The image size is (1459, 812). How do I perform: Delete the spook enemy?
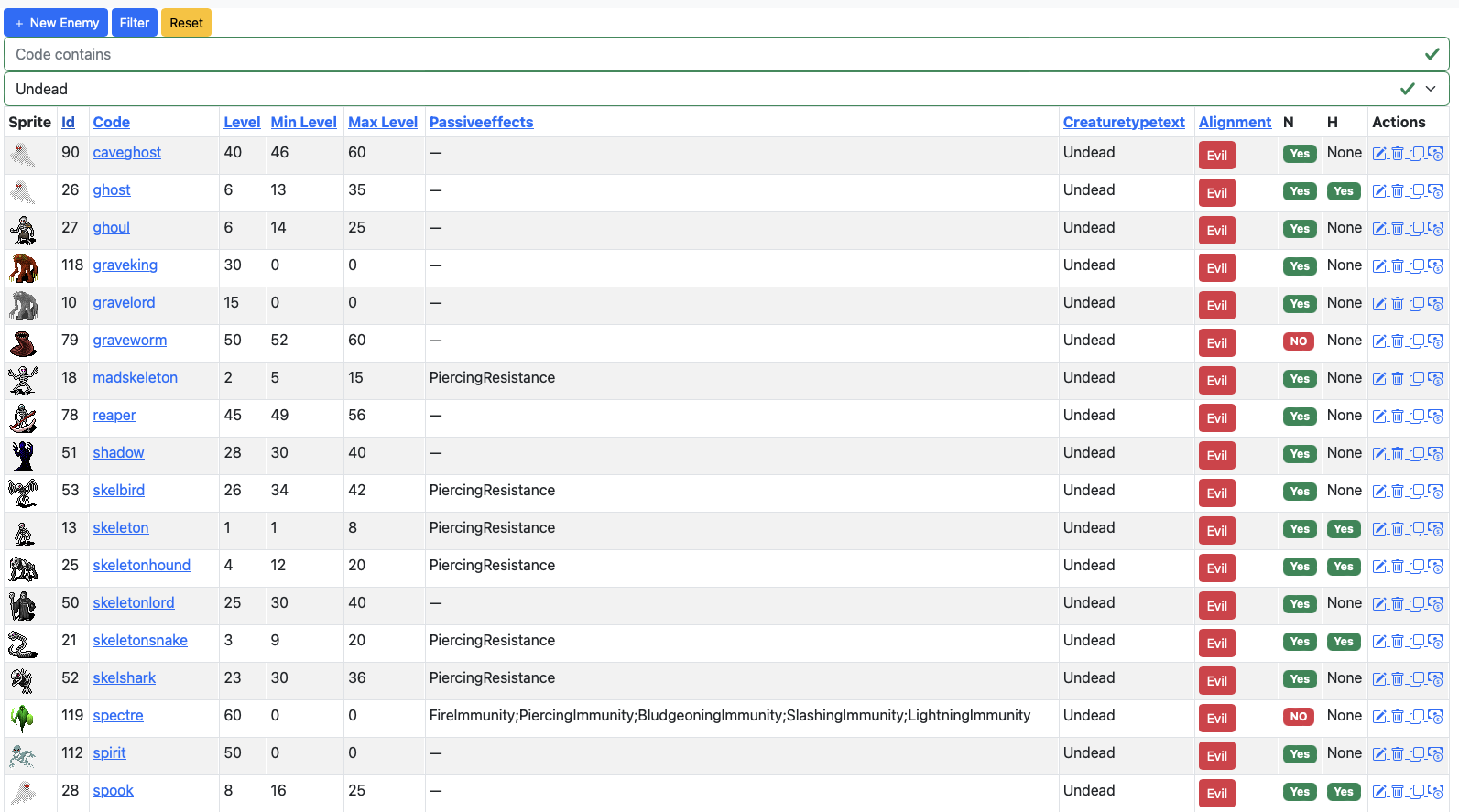click(x=1398, y=792)
